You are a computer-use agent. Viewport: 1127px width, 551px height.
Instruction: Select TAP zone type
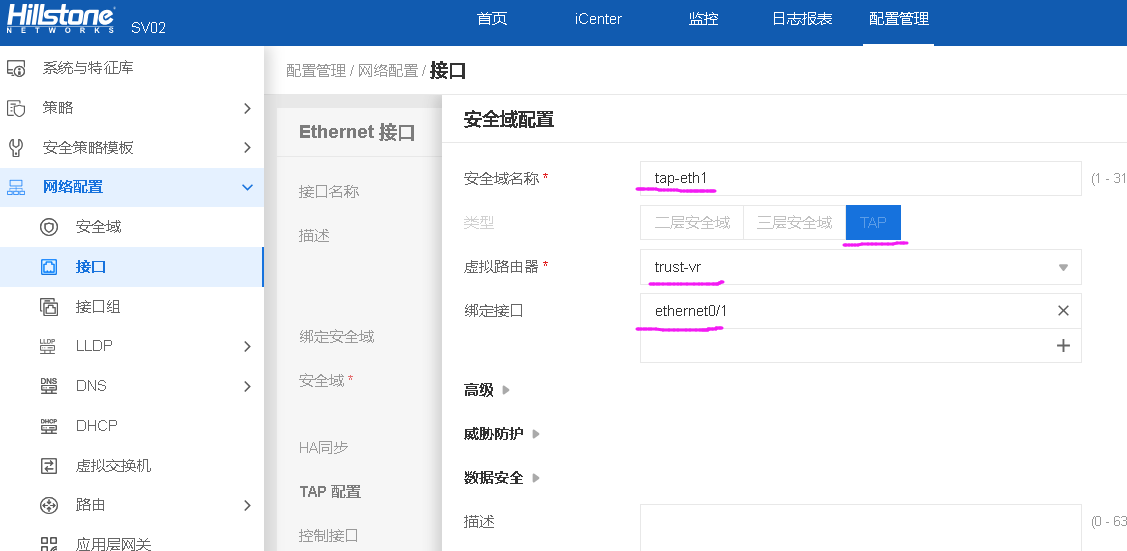click(x=873, y=223)
